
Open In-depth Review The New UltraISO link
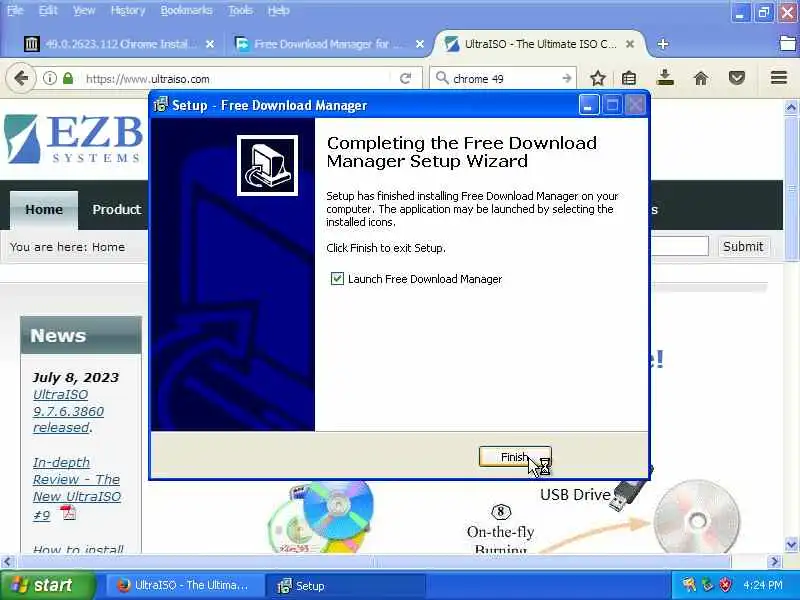pyautogui.click(x=77, y=488)
